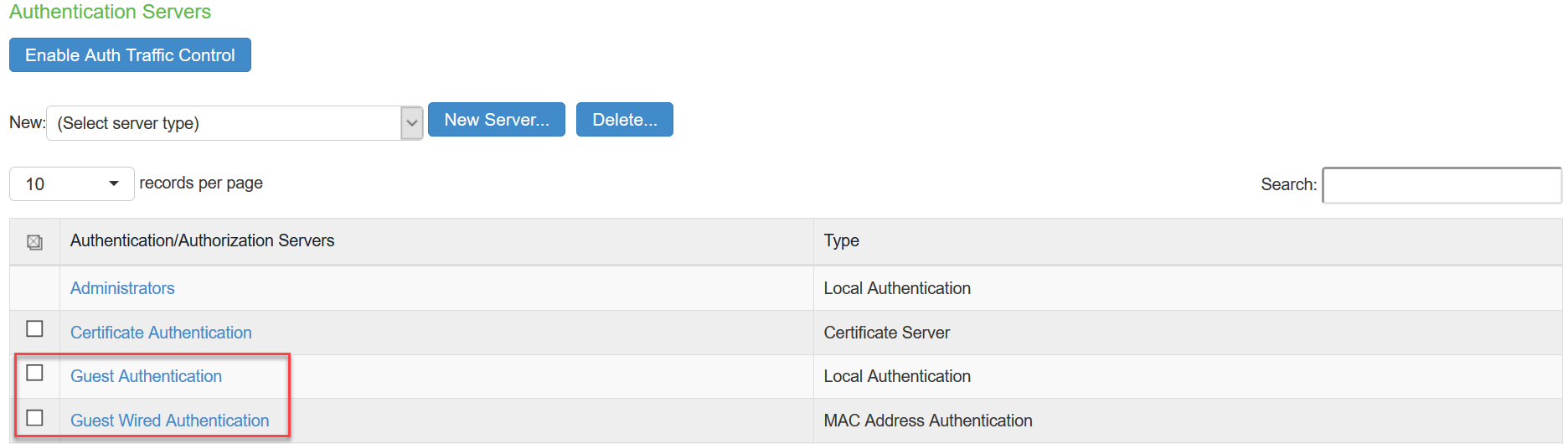This screenshot has width=1568, height=444.
Task: Open the Select server type dropdown
Action: click(235, 123)
